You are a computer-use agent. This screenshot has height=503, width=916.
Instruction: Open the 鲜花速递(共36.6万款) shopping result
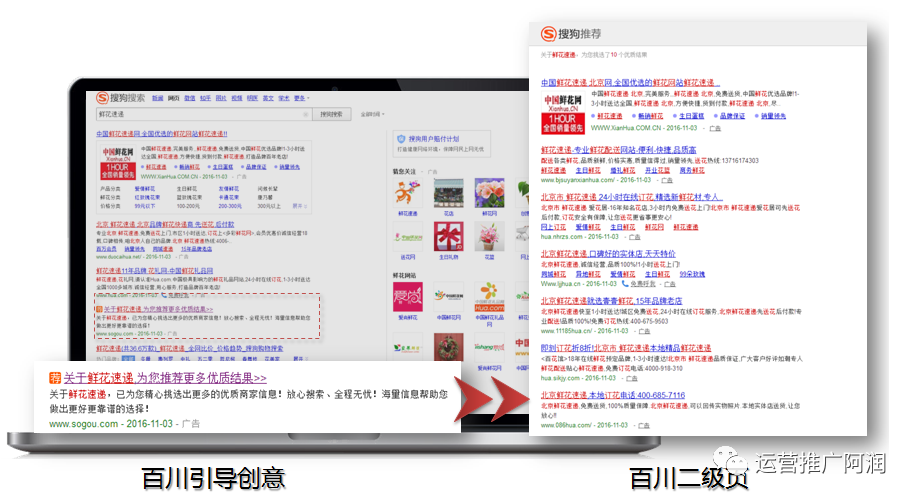190,348
